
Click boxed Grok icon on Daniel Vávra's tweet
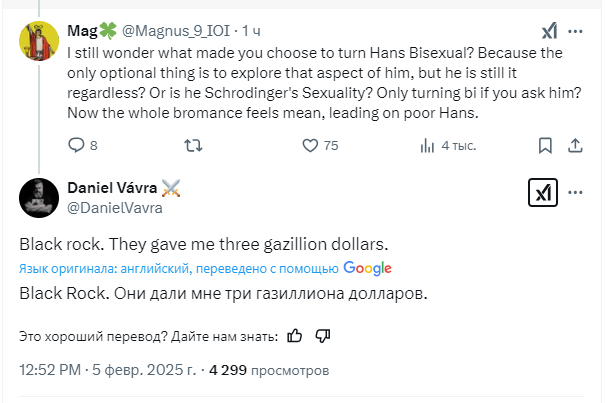[x=542, y=191]
